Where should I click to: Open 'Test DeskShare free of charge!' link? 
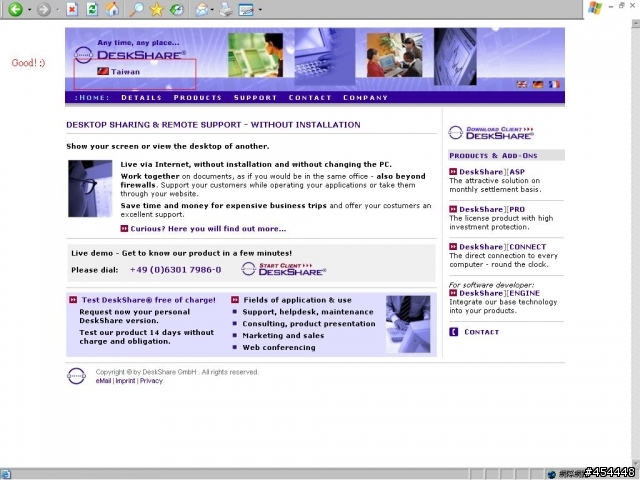[149, 300]
